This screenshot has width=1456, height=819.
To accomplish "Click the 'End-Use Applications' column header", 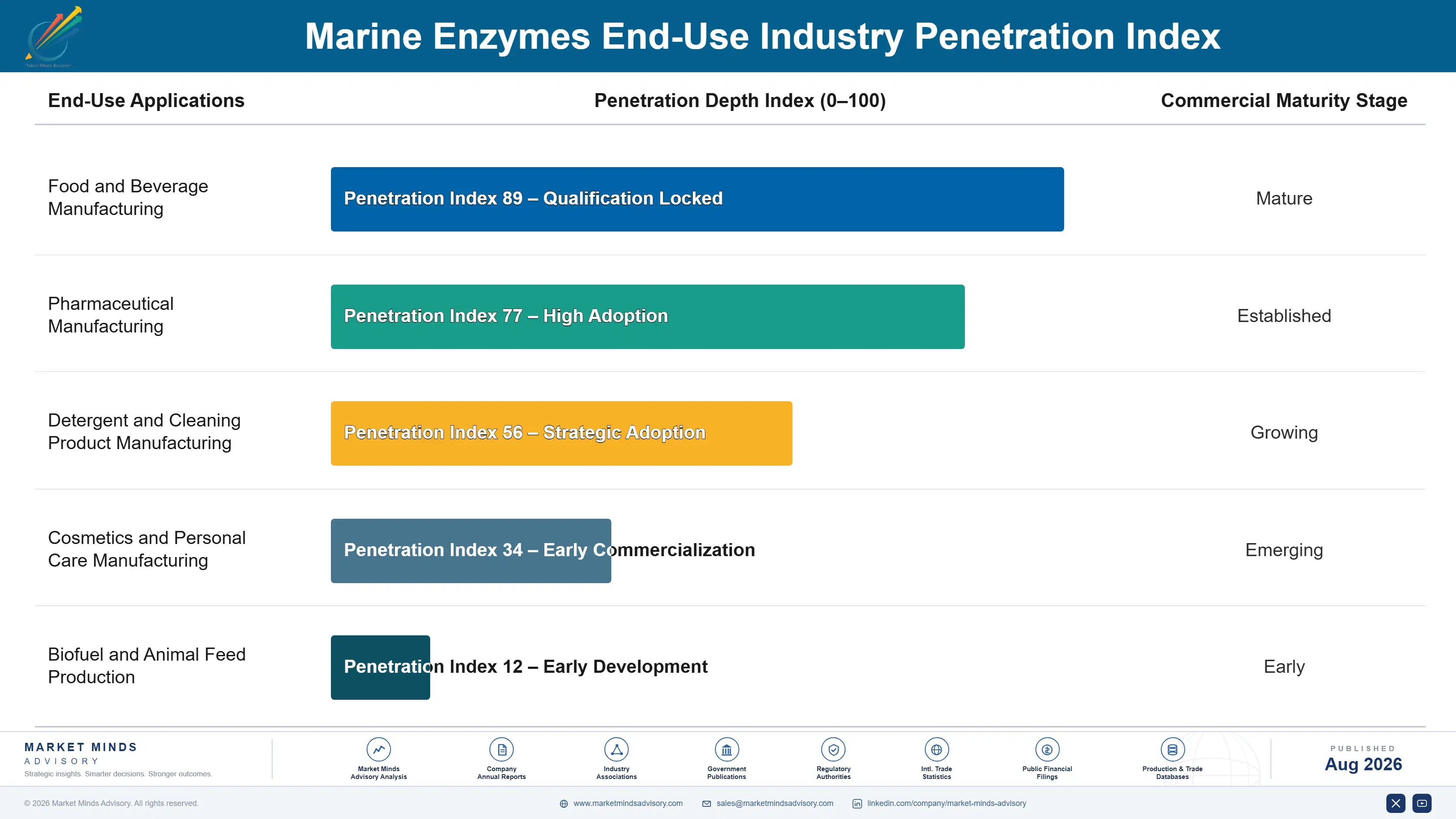I will click(x=146, y=101).
